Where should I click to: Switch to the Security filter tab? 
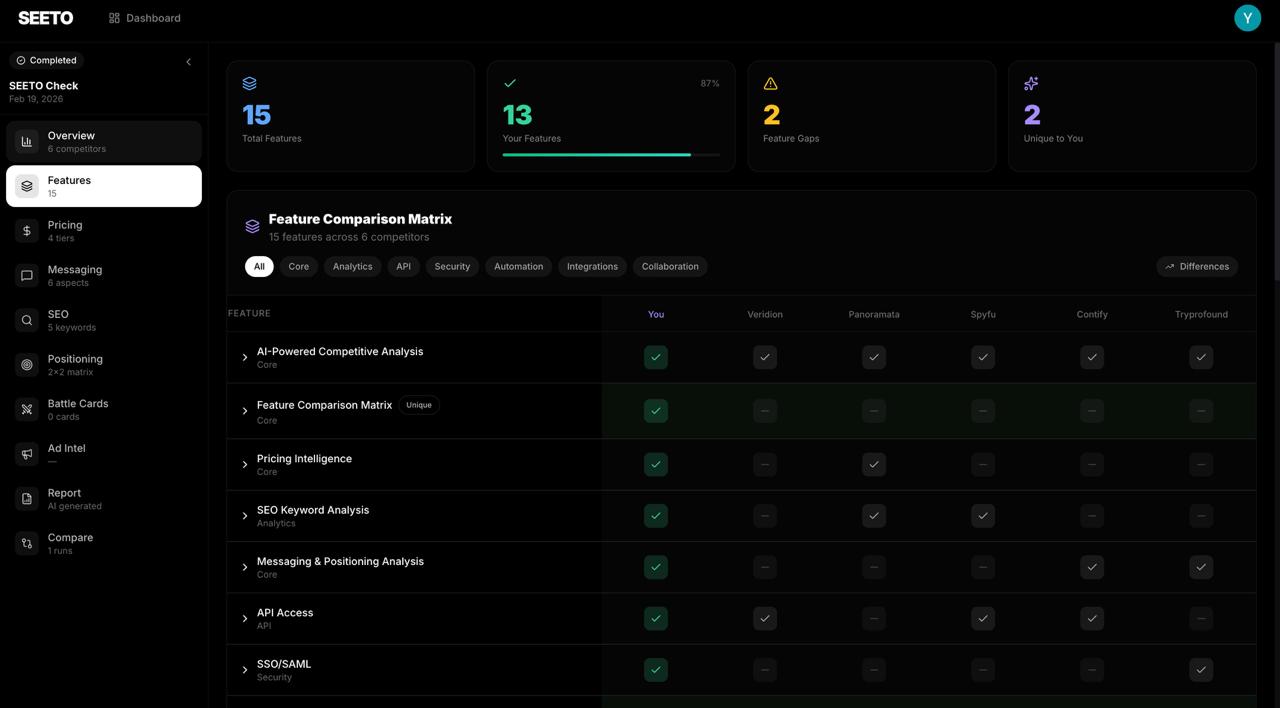(452, 264)
